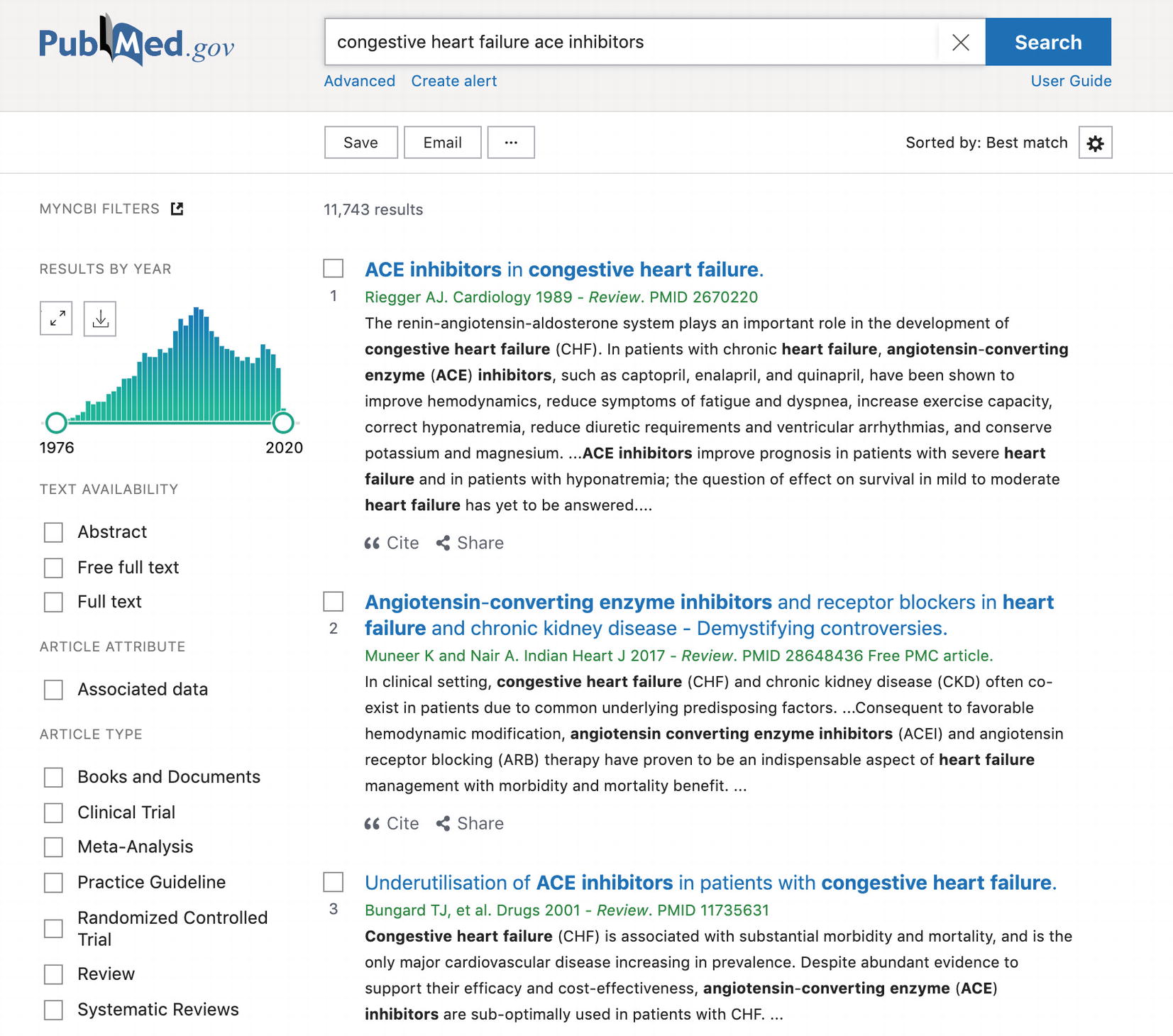Open the Save citations options
This screenshot has height=1036, width=1173.
(360, 143)
